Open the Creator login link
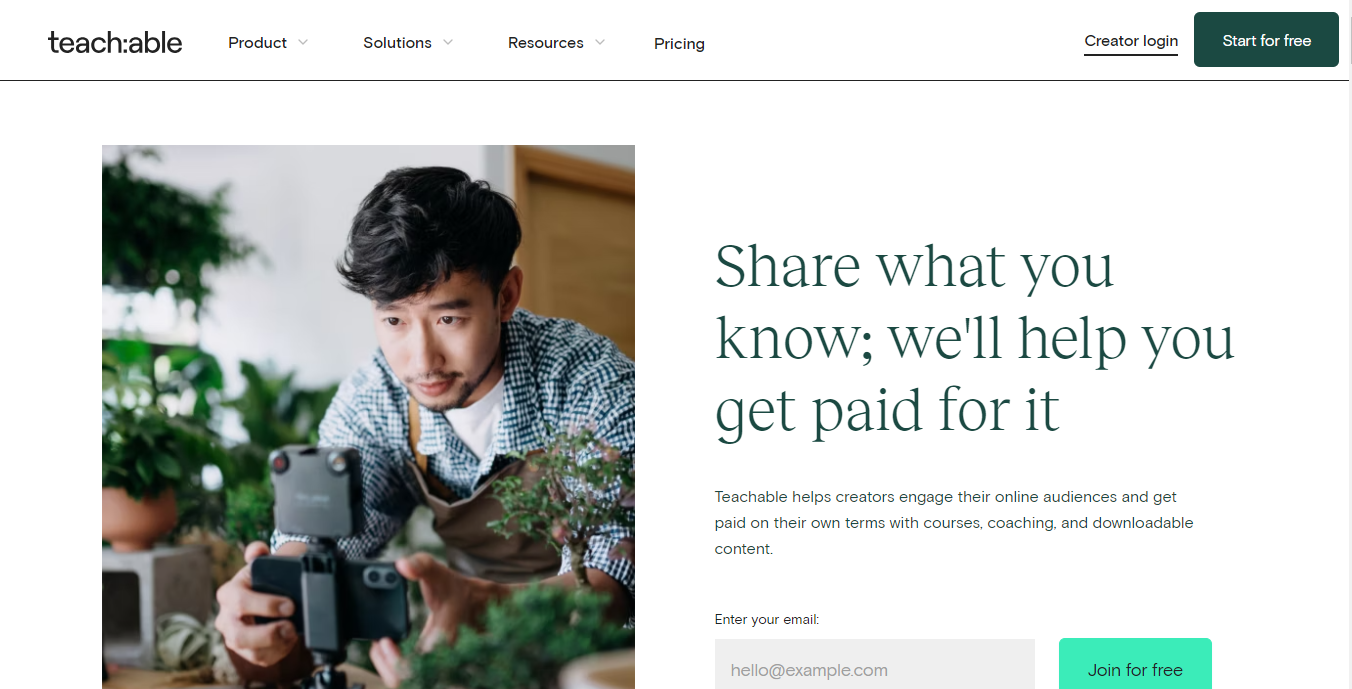The height and width of the screenshot is (689, 1352). click(1131, 41)
